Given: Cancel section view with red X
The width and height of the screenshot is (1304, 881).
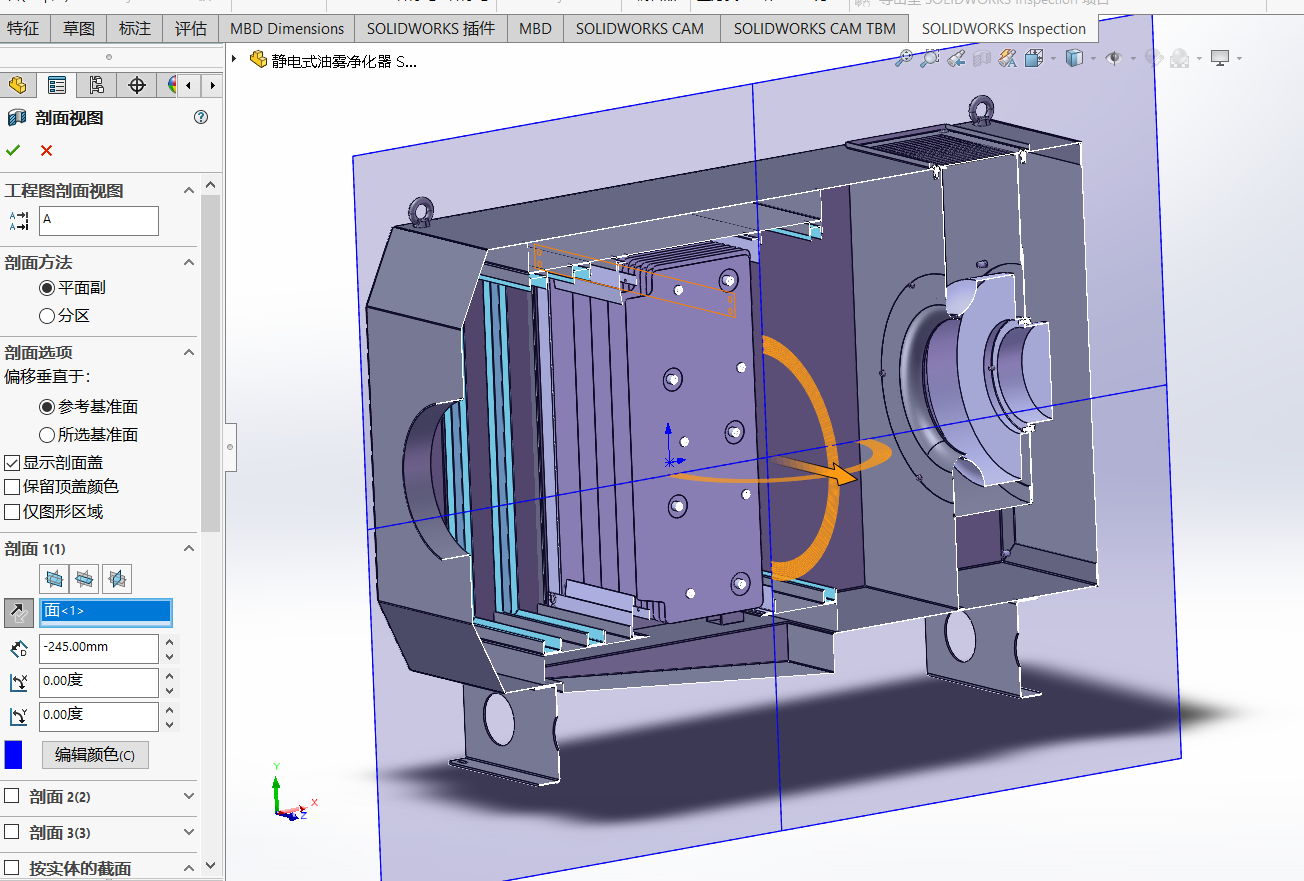Looking at the screenshot, I should click(46, 150).
